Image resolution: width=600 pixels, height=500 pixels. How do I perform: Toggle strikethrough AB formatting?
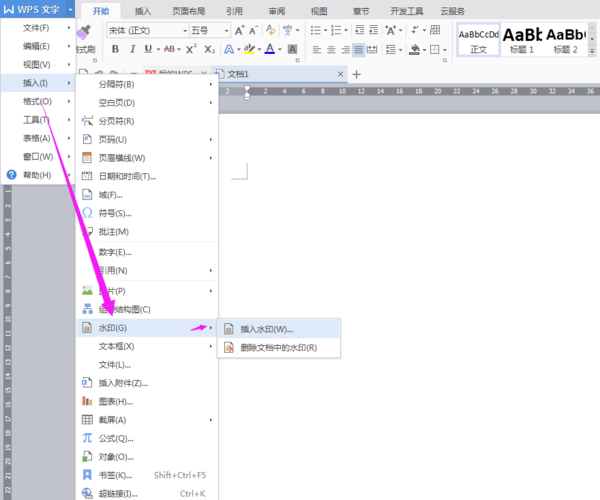pyautogui.click(x=169, y=49)
